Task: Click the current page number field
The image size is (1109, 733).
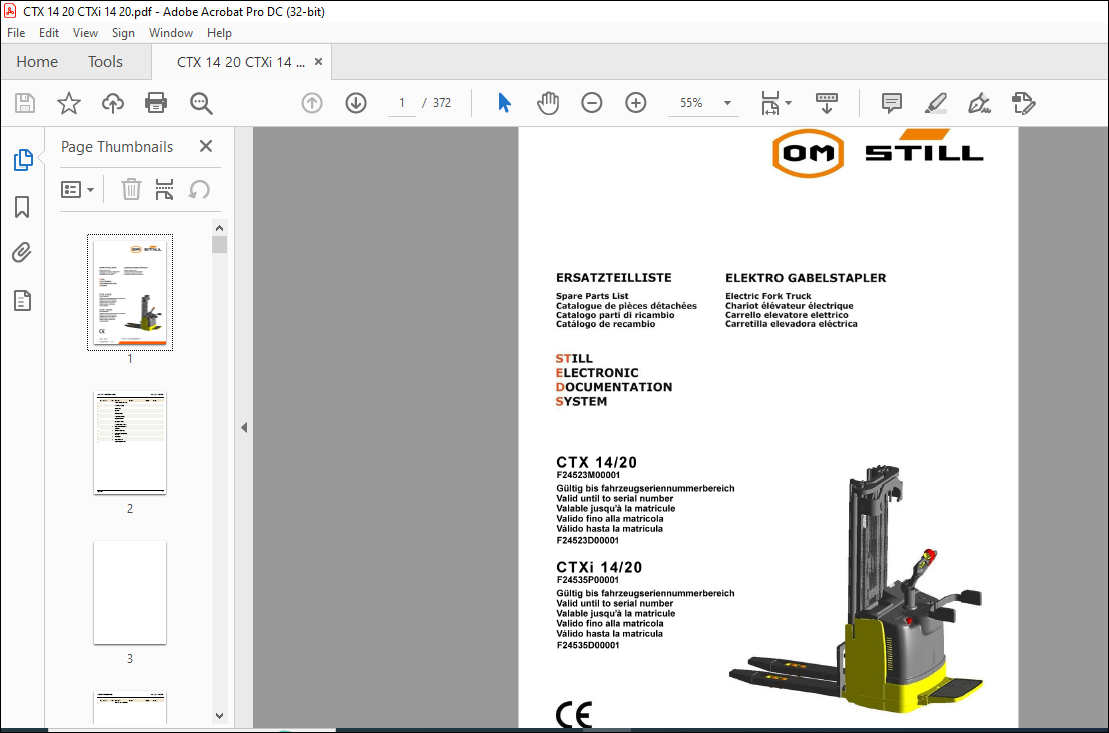Action: (x=402, y=103)
